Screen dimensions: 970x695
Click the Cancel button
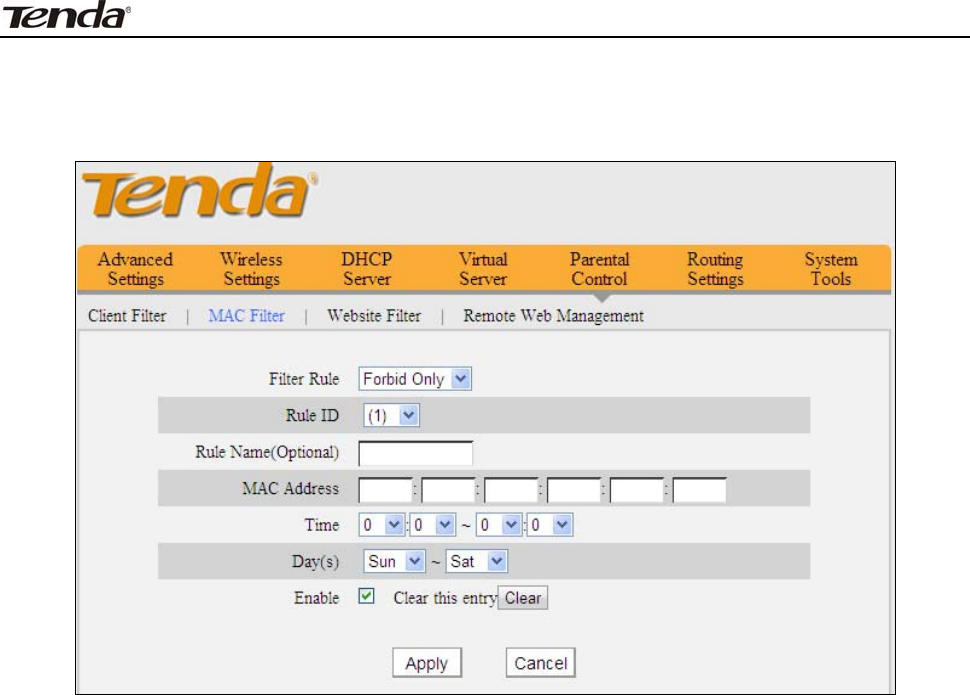coord(541,663)
